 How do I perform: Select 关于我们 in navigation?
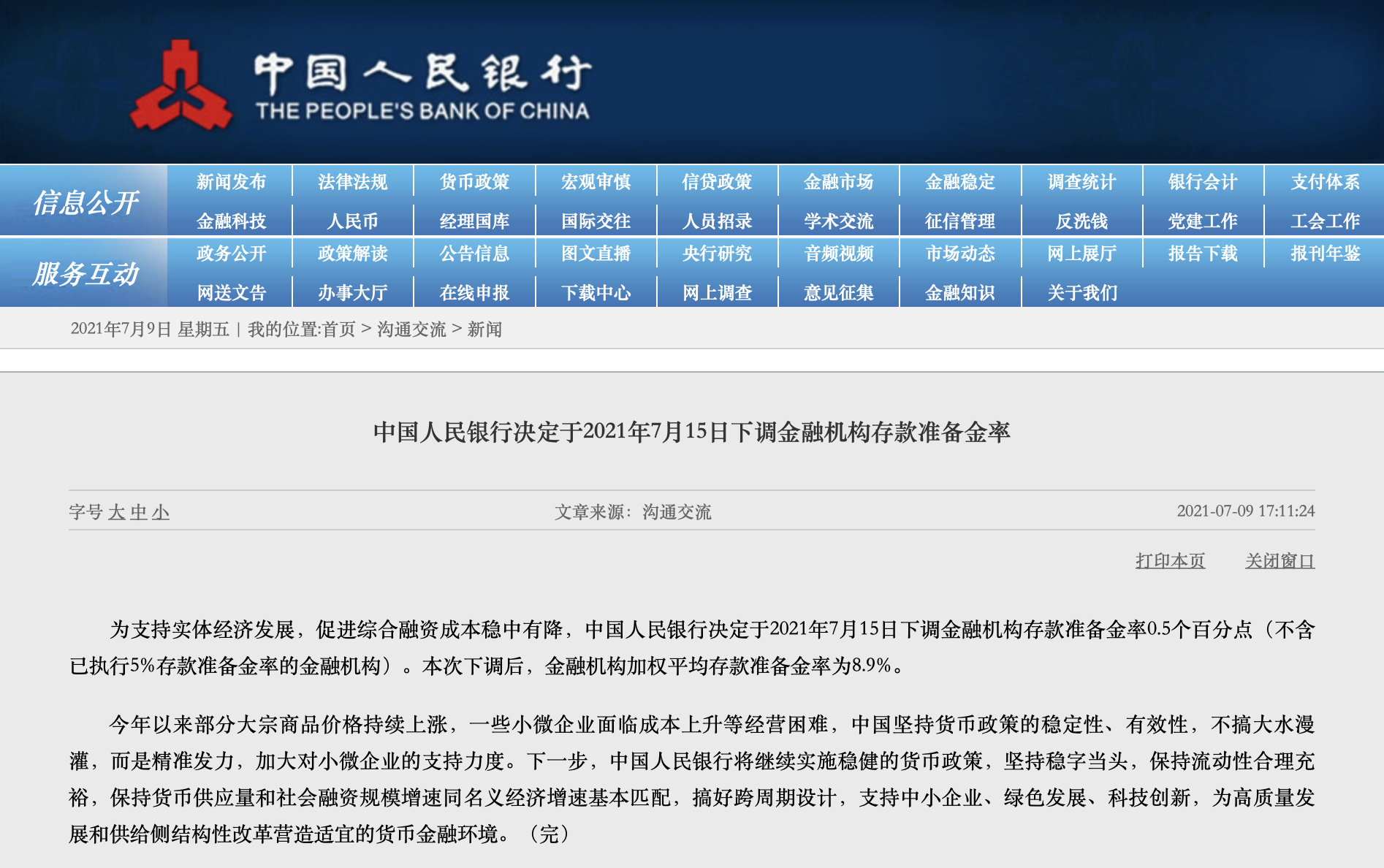click(1081, 292)
